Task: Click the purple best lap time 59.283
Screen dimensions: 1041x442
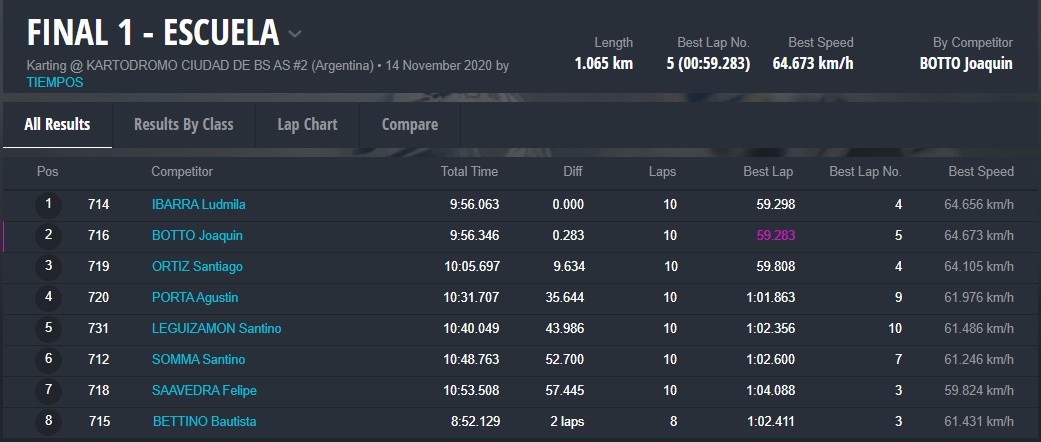Action: (x=775, y=236)
